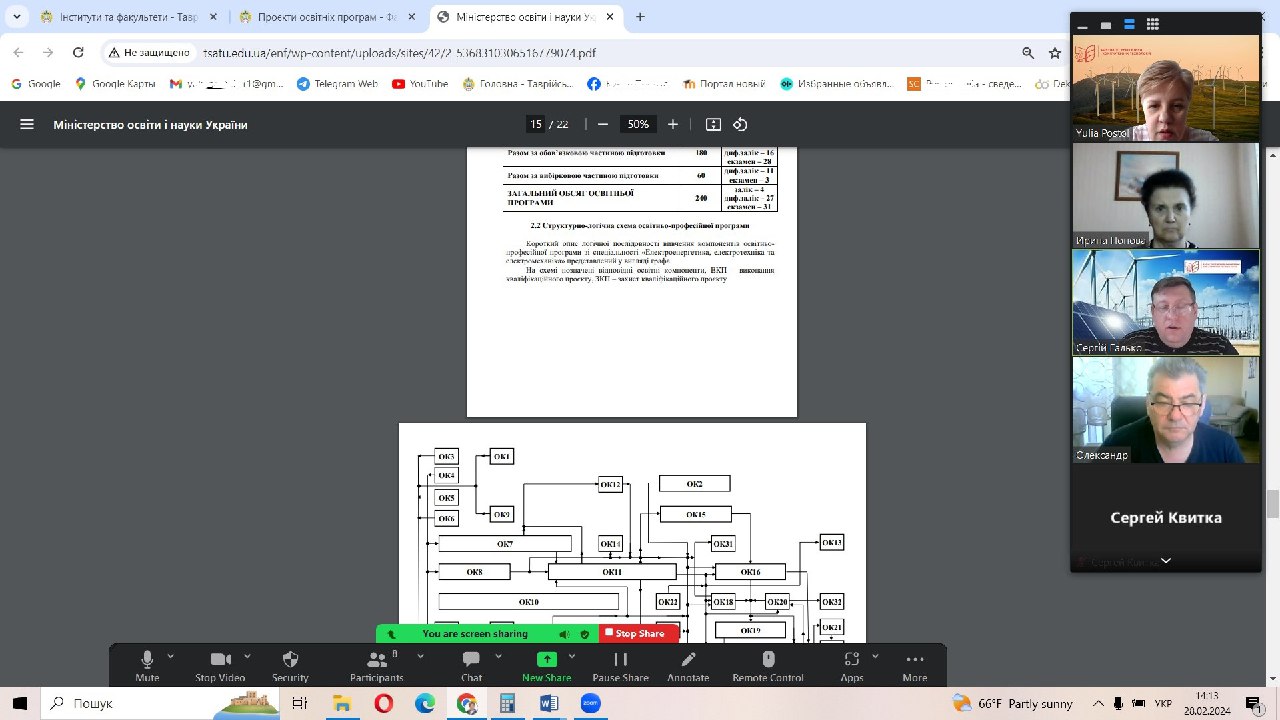
Task: Open the Google Карты bookmark
Action: click(x=115, y=84)
